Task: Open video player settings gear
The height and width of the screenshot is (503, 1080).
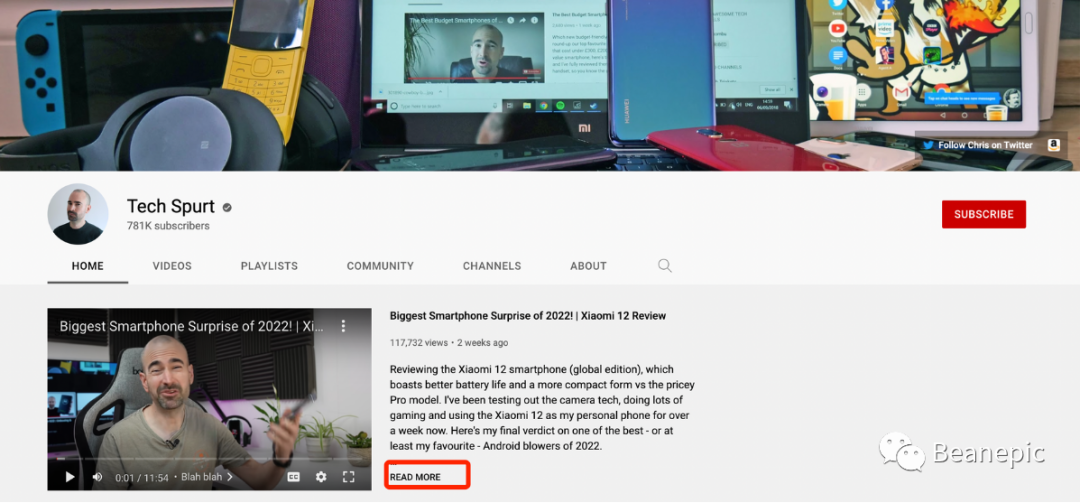Action: [x=321, y=477]
